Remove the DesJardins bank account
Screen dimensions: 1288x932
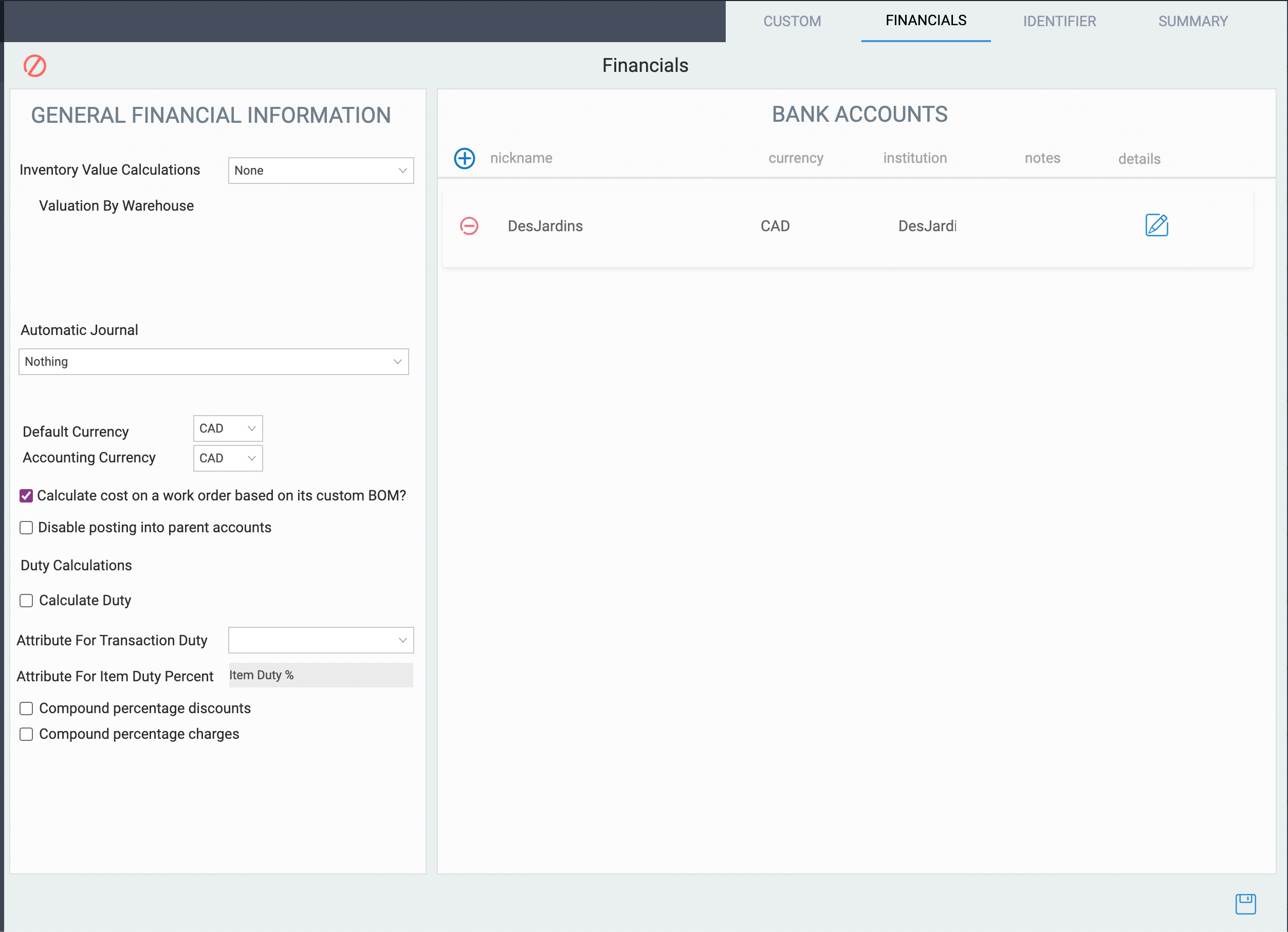click(x=469, y=226)
